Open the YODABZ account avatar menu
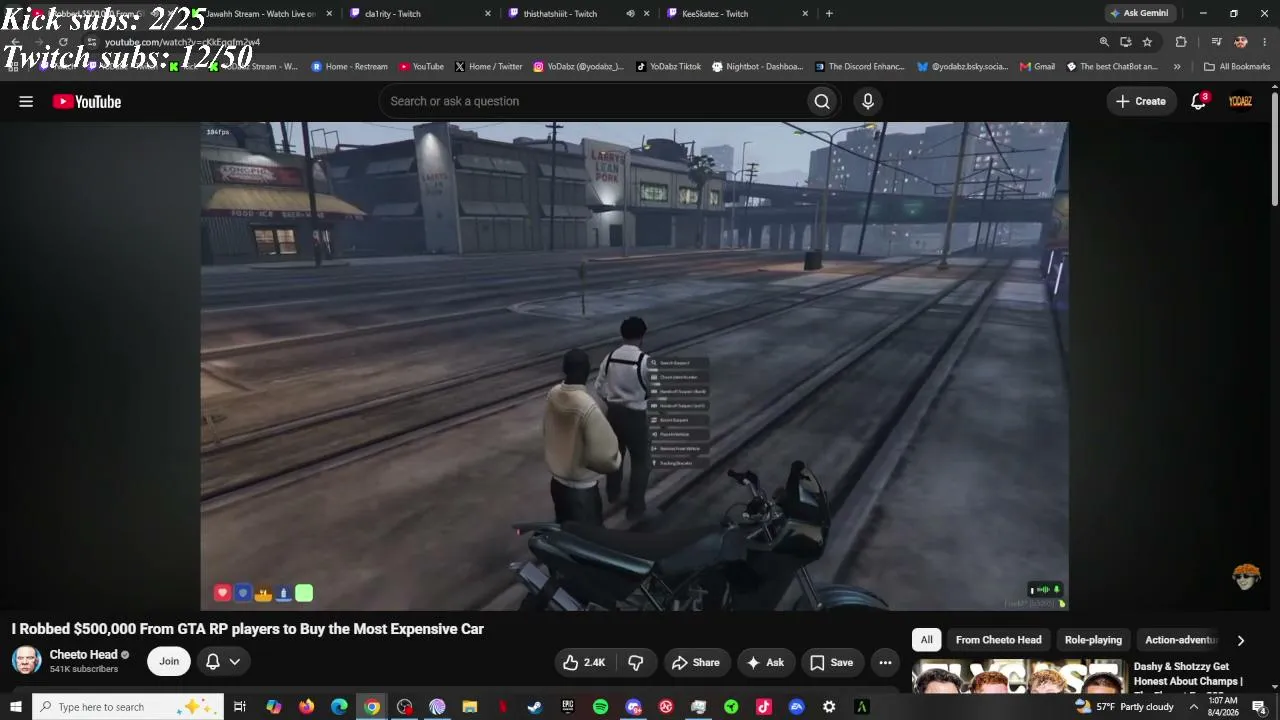Image resolution: width=1280 pixels, height=720 pixels. [1241, 101]
